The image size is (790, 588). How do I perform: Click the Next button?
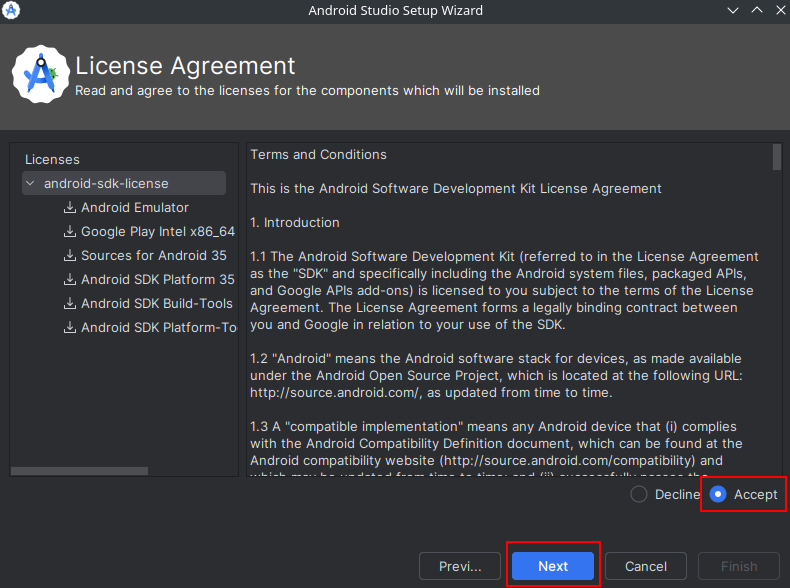point(553,566)
